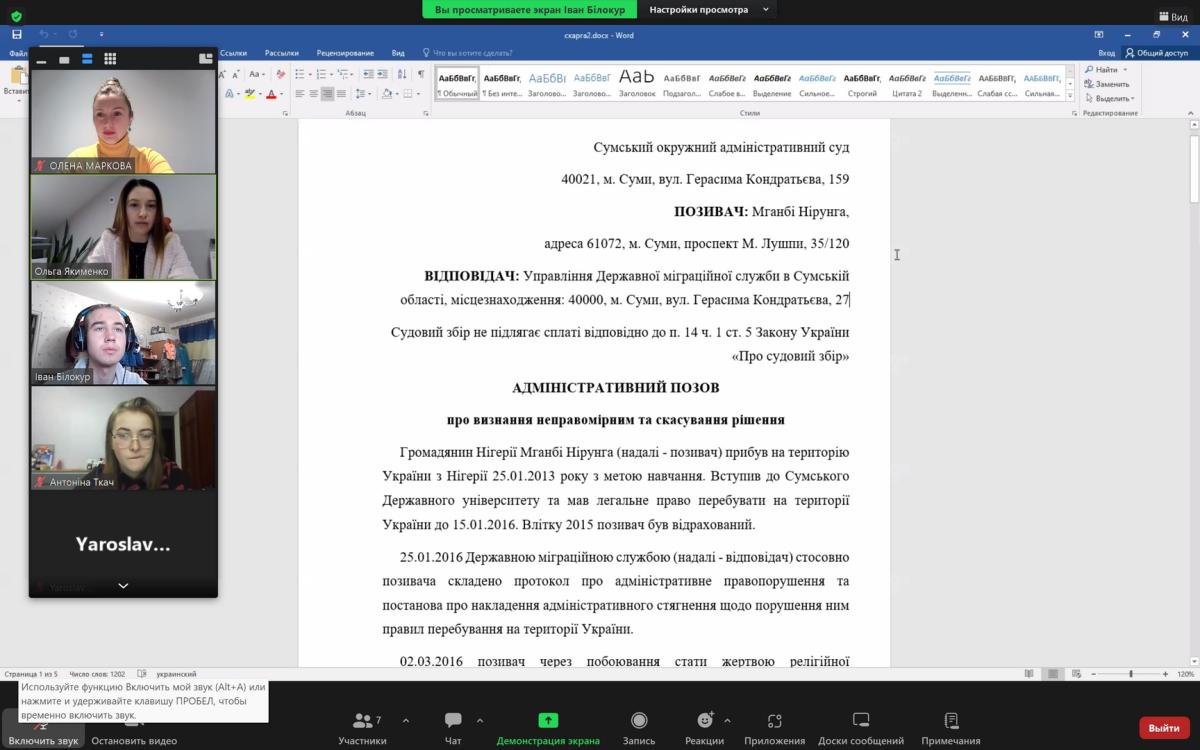Screen dimensions: 1200x750
Task: Click Заменить to replace text
Action: 1106,84
